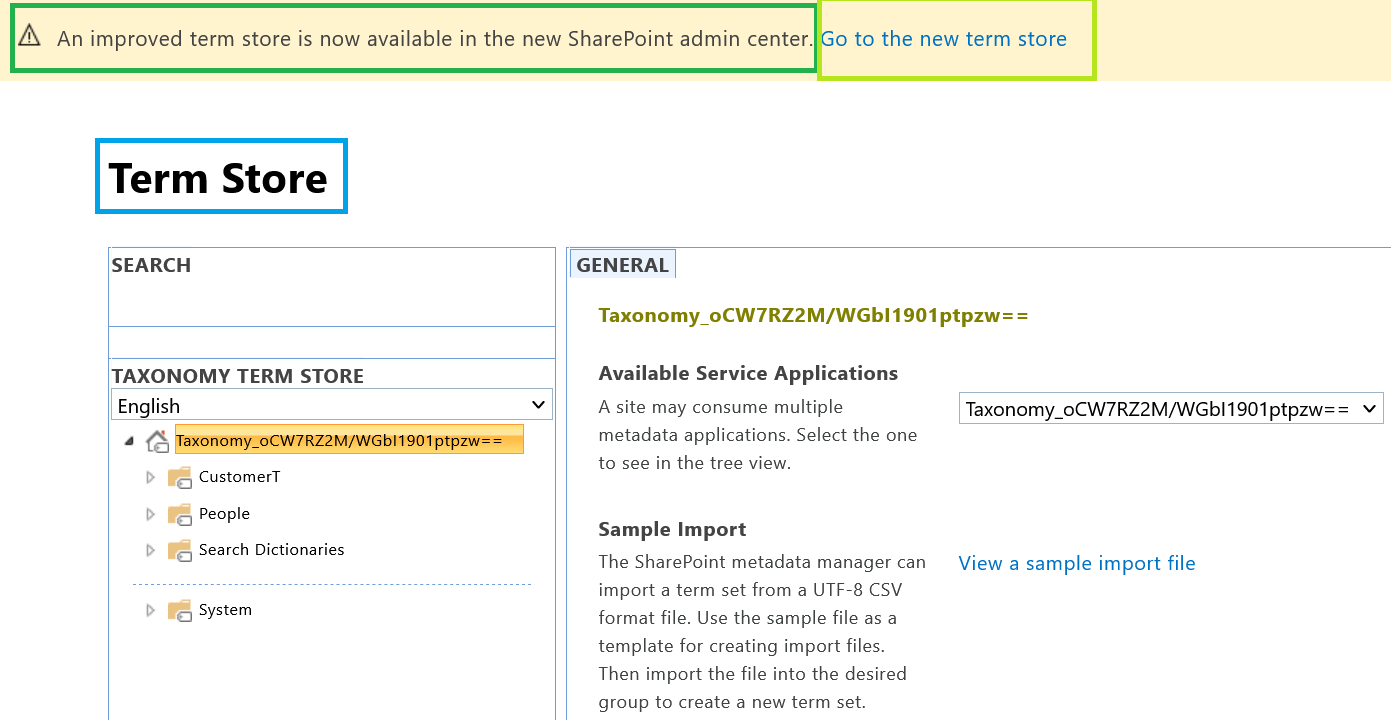Click the System folder icon
1391x720 pixels.
coord(179,610)
